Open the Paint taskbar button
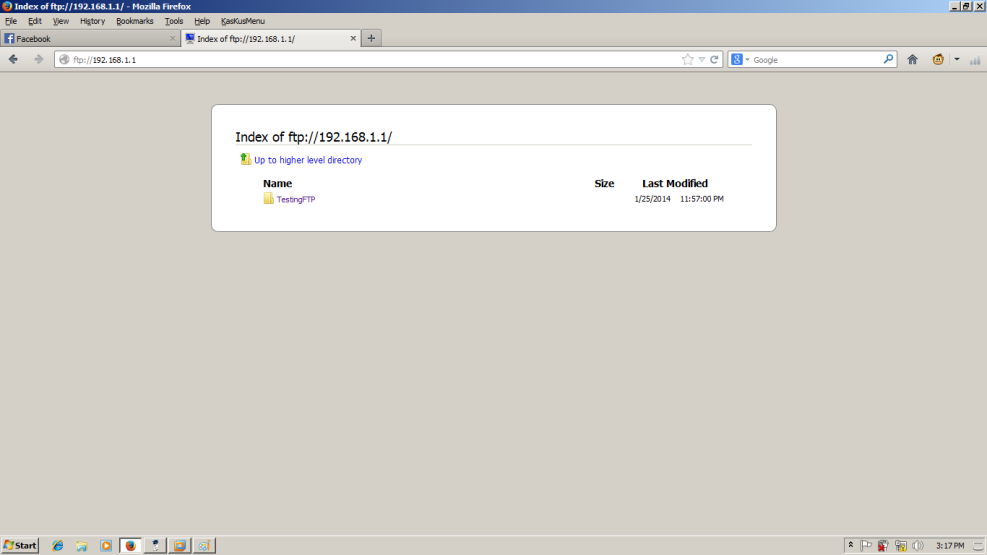Screen dimensions: 987x555 pos(204,546)
